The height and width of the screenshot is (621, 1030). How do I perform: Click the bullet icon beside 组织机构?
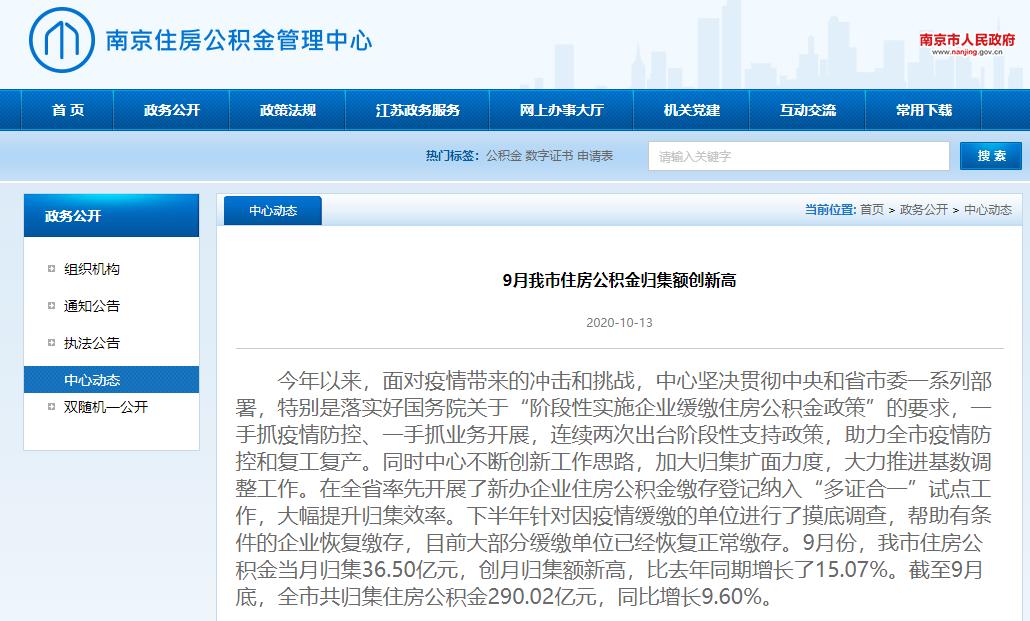point(52,269)
